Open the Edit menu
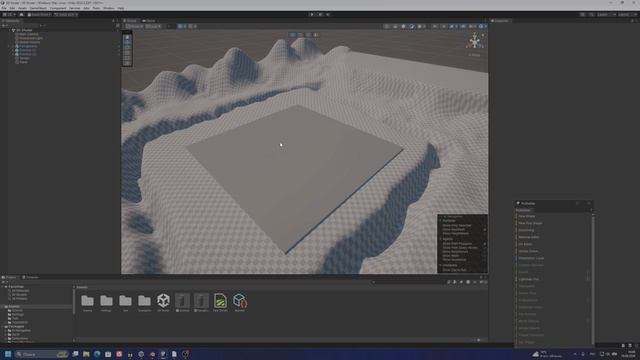640x360 pixels. pyautogui.click(x=12, y=8)
